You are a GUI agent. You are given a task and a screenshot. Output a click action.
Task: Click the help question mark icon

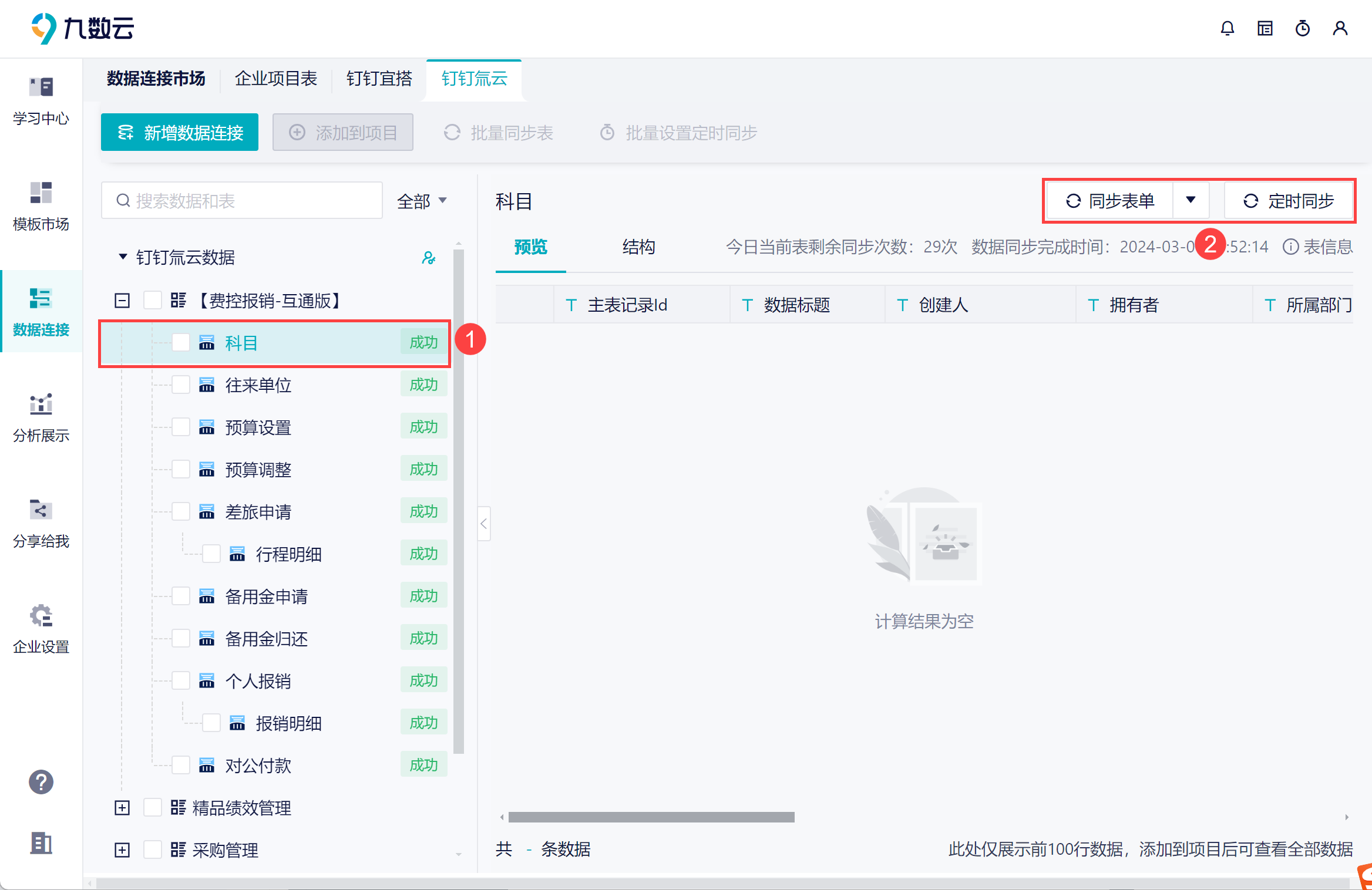pyautogui.click(x=41, y=781)
